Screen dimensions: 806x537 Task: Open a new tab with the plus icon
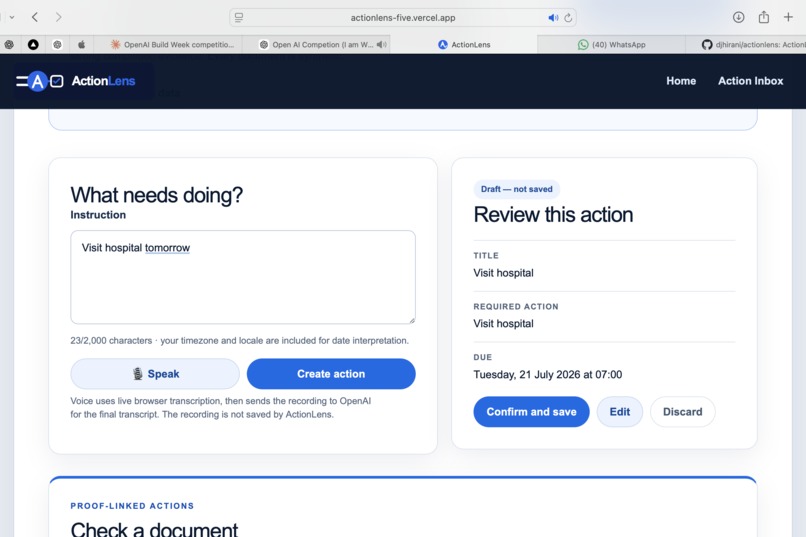click(x=788, y=17)
